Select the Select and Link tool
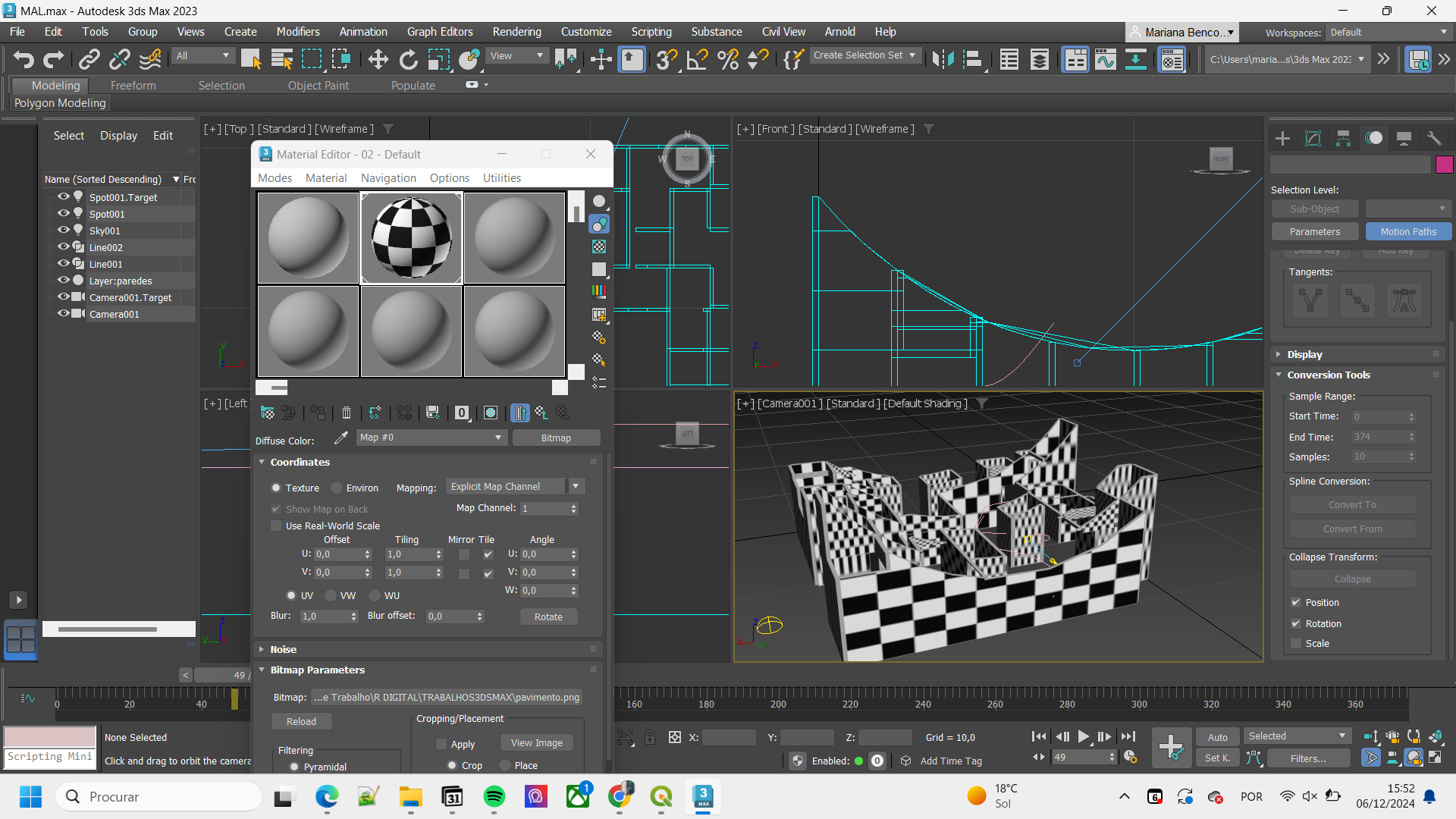The height and width of the screenshot is (819, 1456). coord(89,59)
